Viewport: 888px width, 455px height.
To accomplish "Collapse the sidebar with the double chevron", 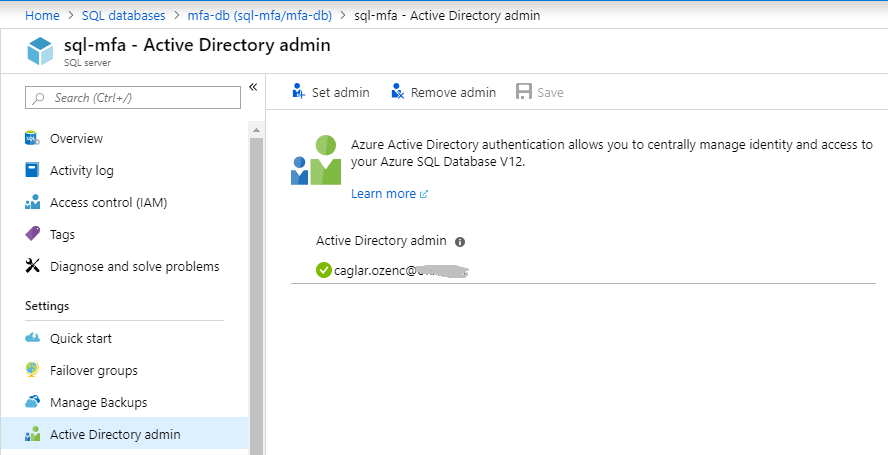I will (x=253, y=87).
